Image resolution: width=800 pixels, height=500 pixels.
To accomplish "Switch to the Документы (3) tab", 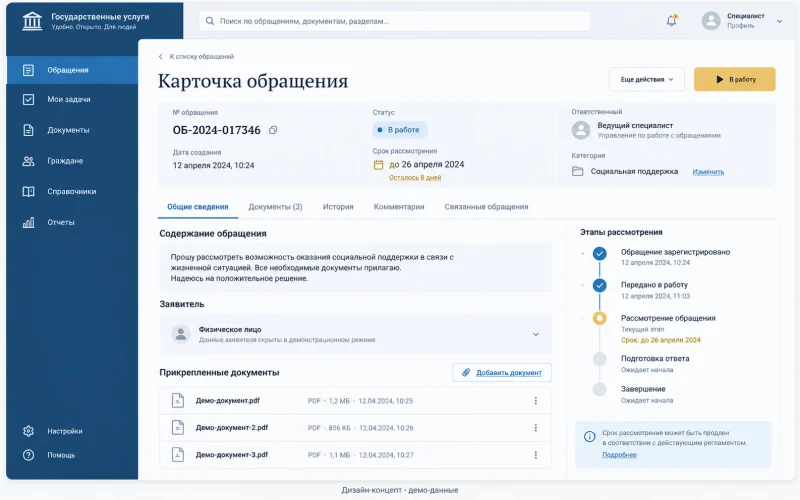I will pos(276,207).
